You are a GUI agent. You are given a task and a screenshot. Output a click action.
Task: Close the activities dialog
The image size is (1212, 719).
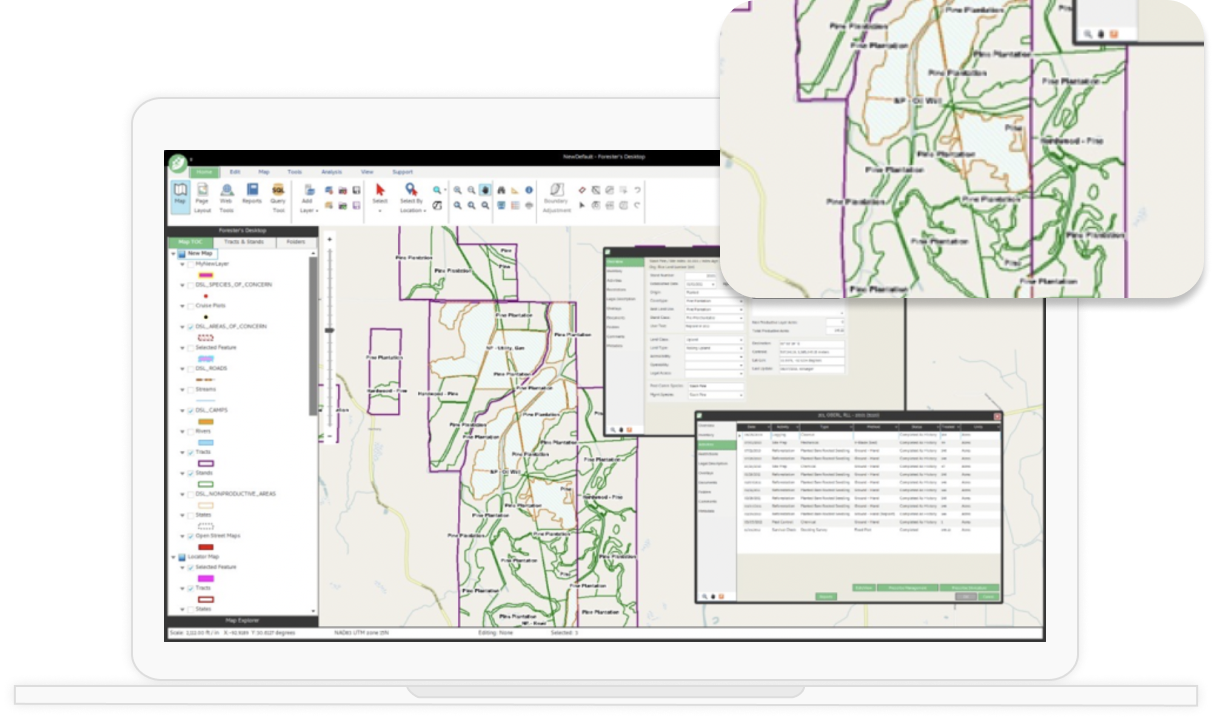point(996,416)
